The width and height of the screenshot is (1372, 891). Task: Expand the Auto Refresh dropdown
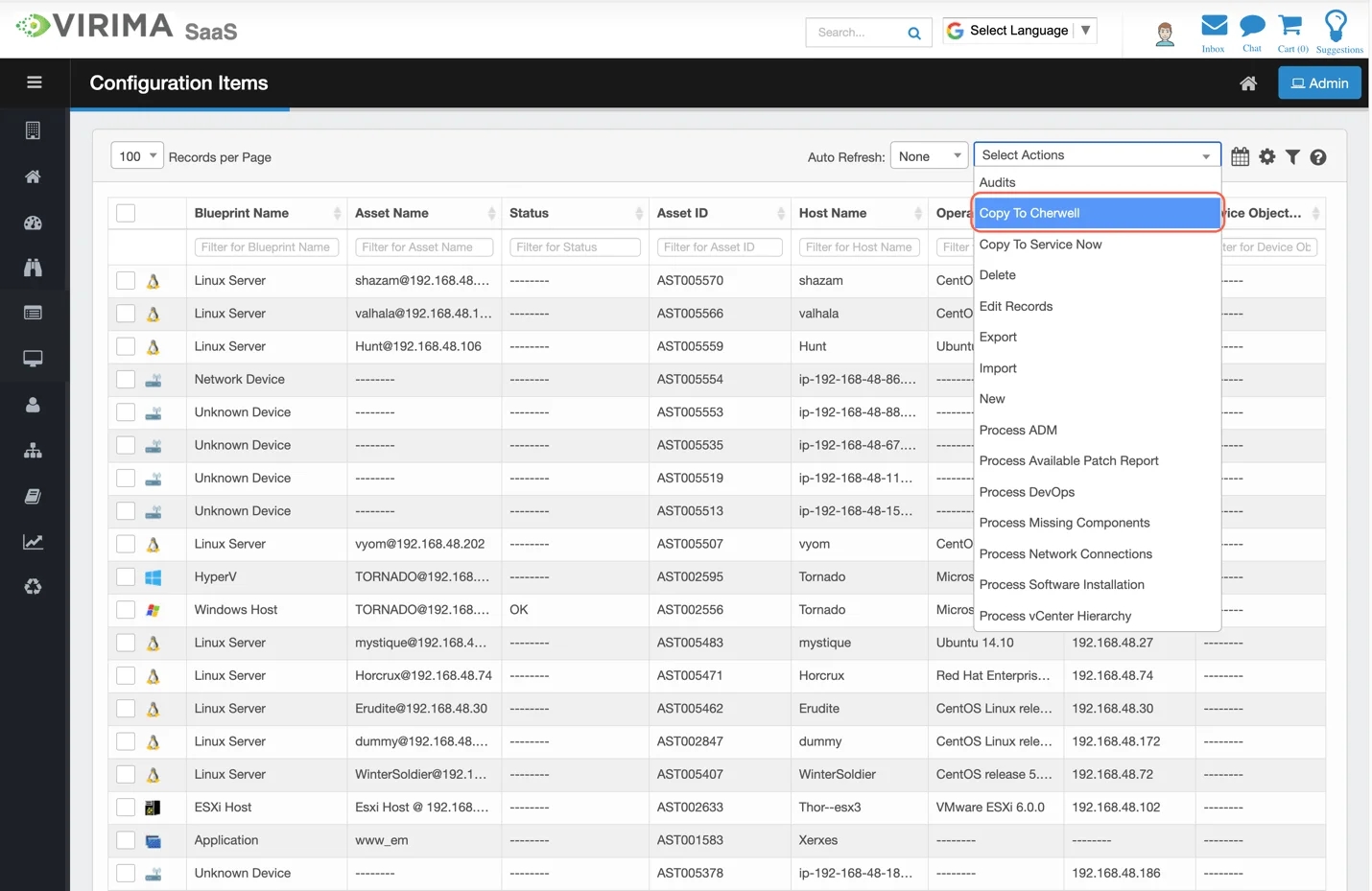click(x=928, y=155)
